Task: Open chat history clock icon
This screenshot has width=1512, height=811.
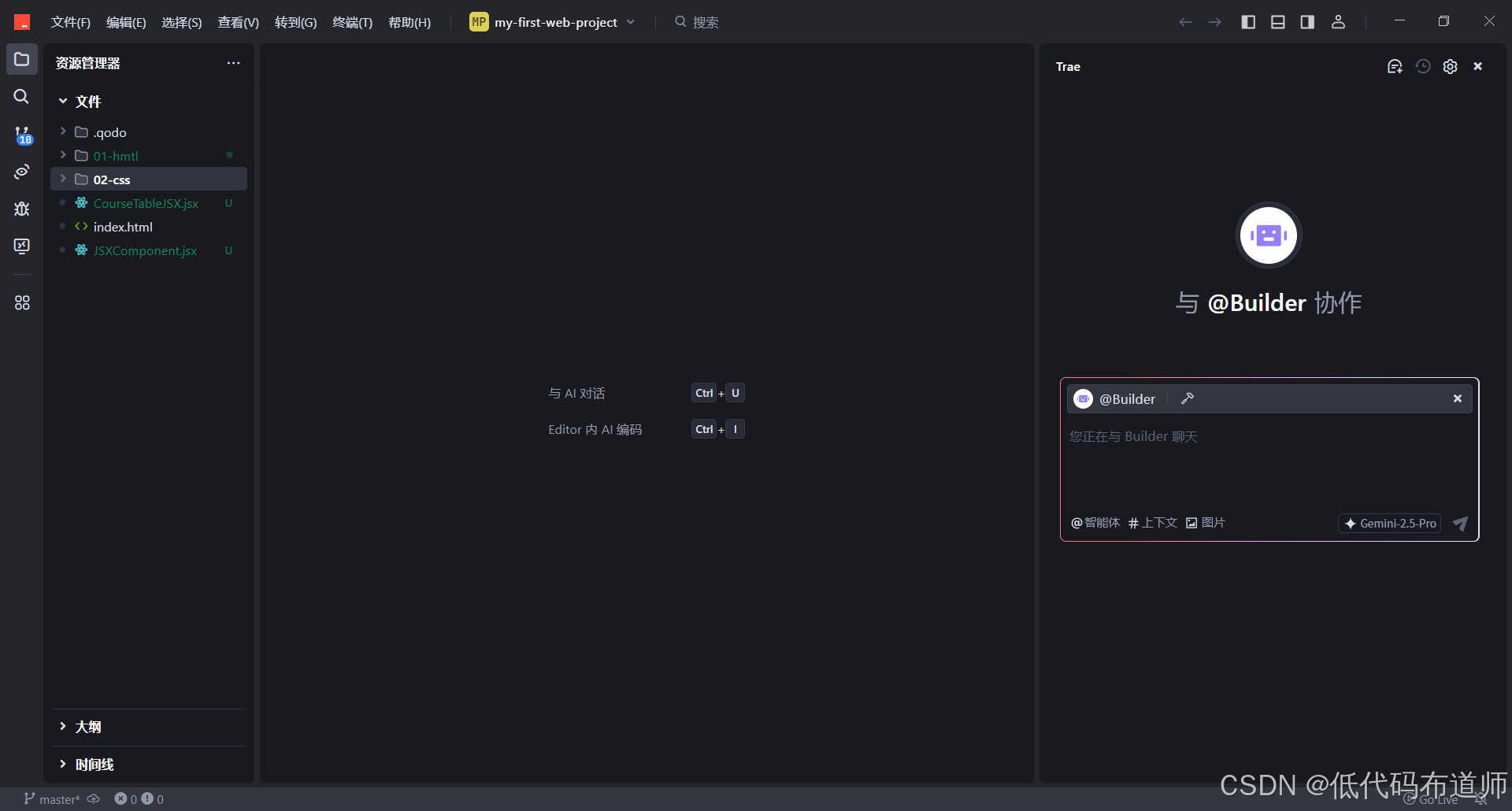Action: 1423,67
